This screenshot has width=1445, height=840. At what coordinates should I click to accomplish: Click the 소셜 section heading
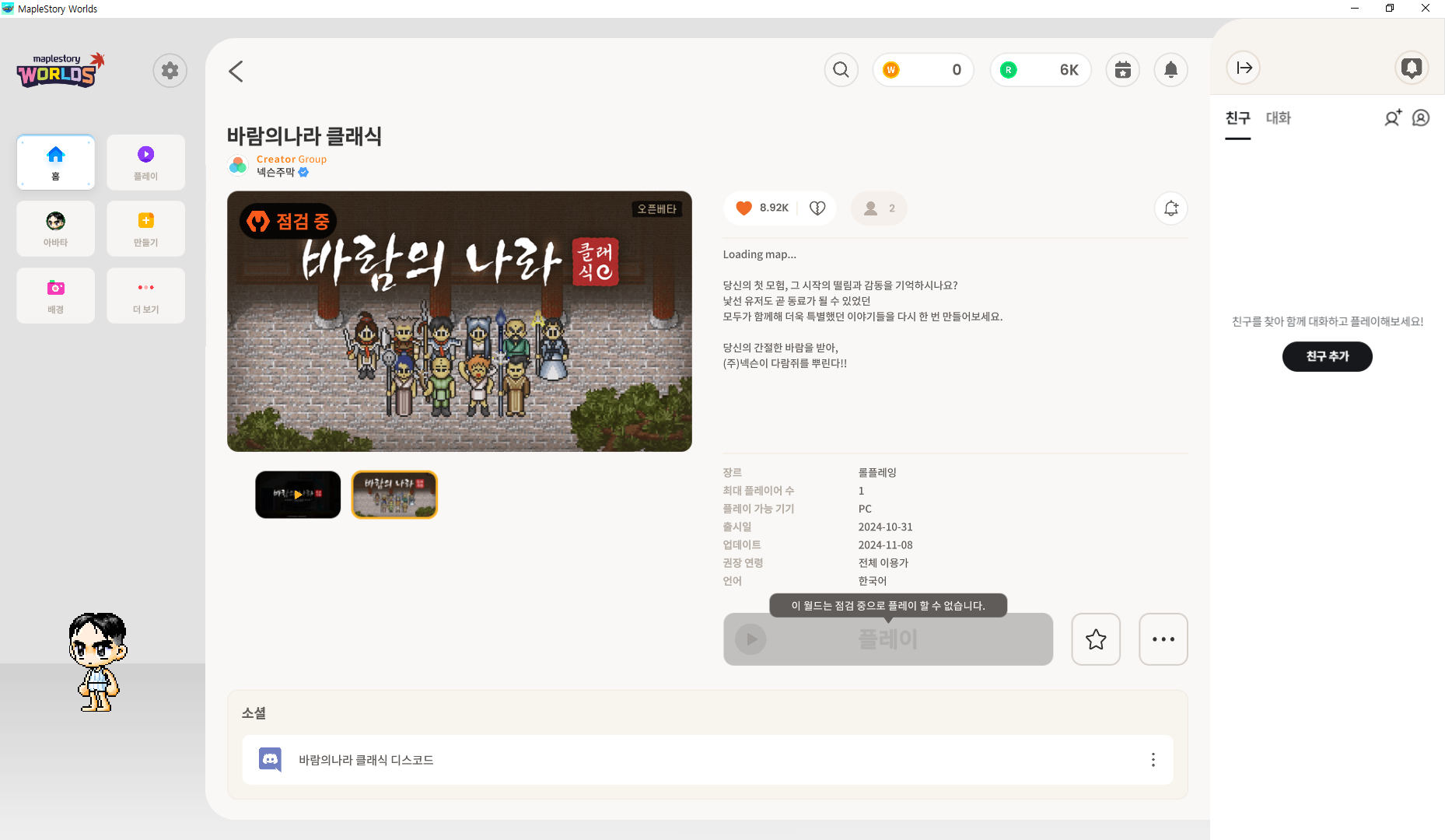pyautogui.click(x=254, y=713)
